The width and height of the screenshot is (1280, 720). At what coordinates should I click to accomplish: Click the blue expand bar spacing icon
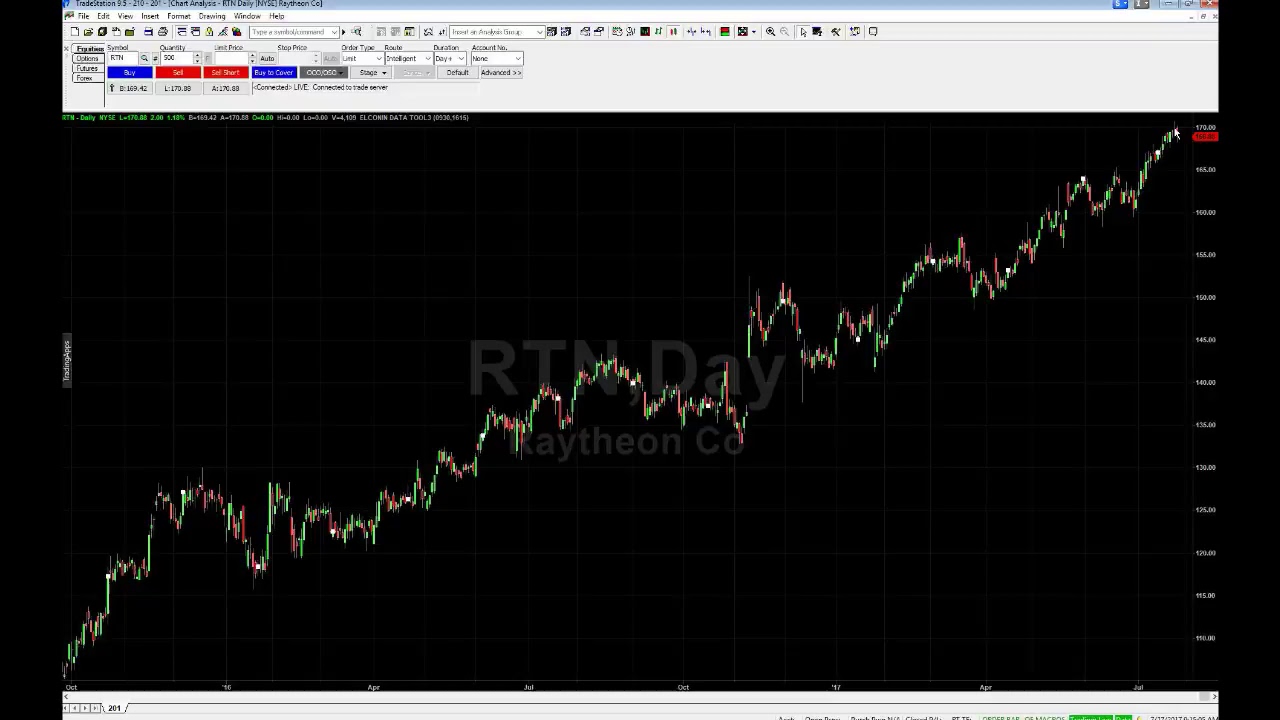[706, 32]
